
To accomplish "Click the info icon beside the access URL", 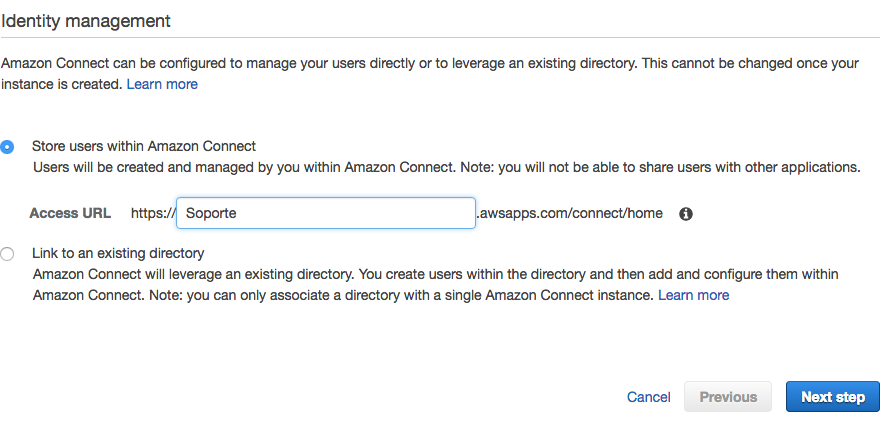I will click(x=686, y=214).
